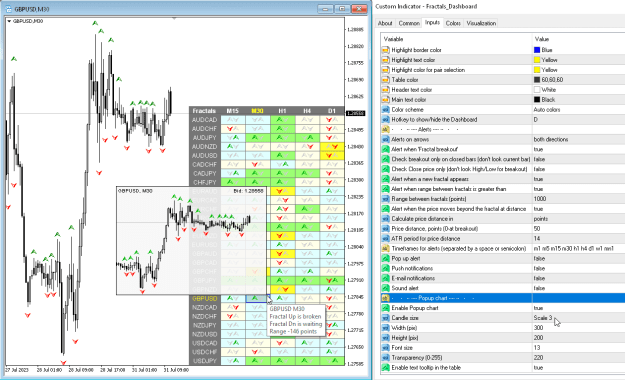This screenshot has width=625, height=380.
Task: Click the Header text color row icon
Action: [385, 90]
